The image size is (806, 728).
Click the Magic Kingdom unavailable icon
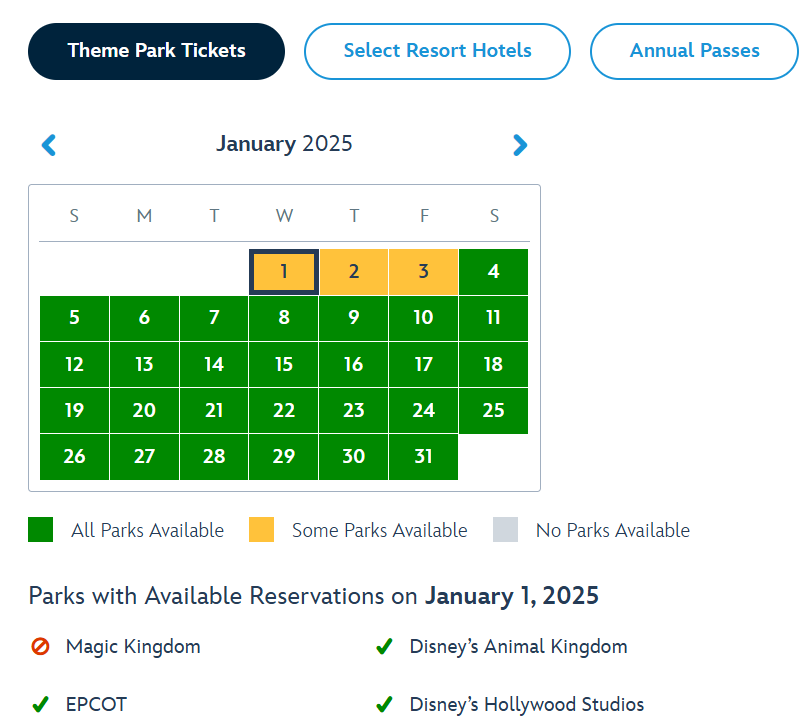point(40,646)
